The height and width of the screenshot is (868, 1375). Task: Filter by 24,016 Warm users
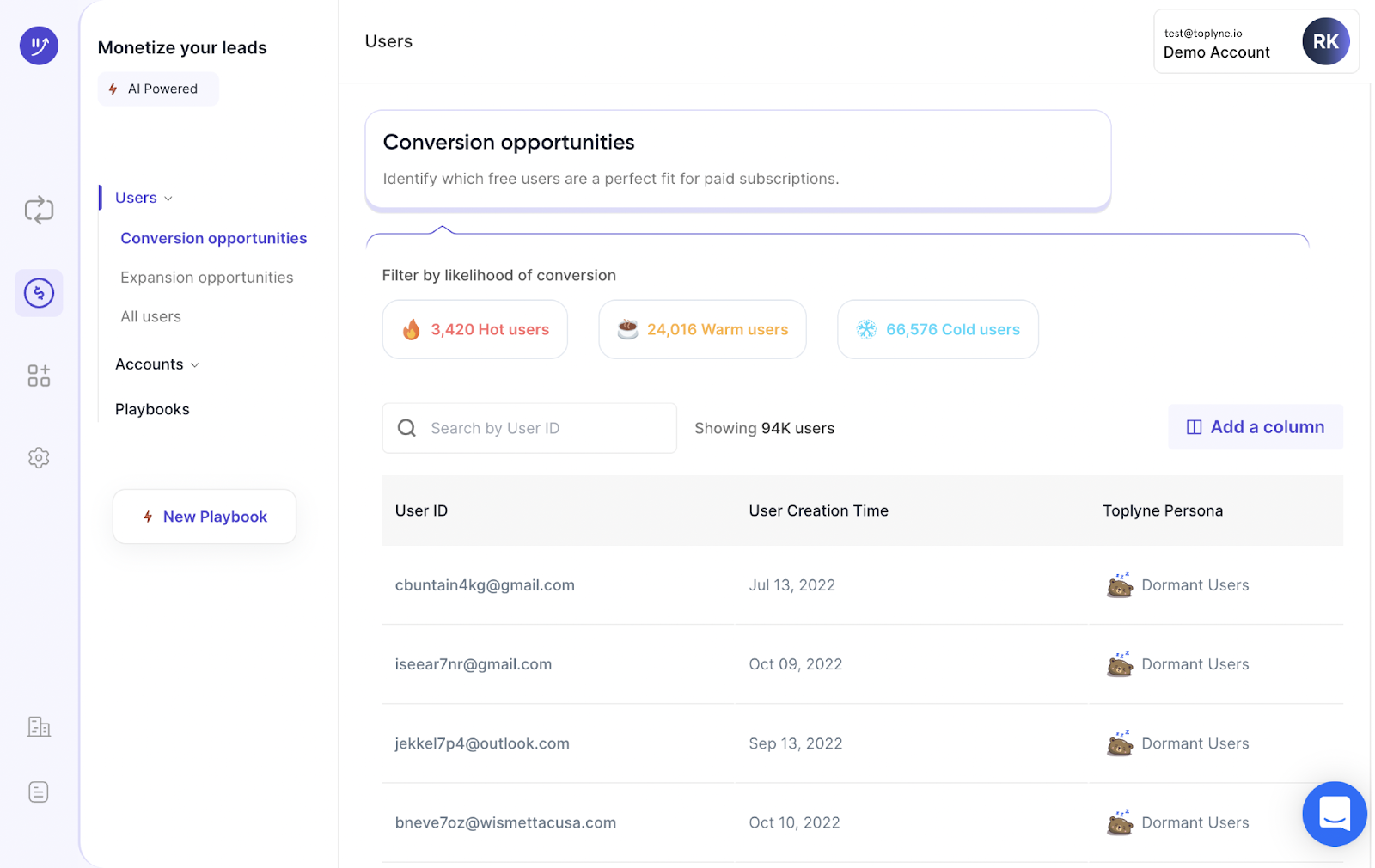701,329
